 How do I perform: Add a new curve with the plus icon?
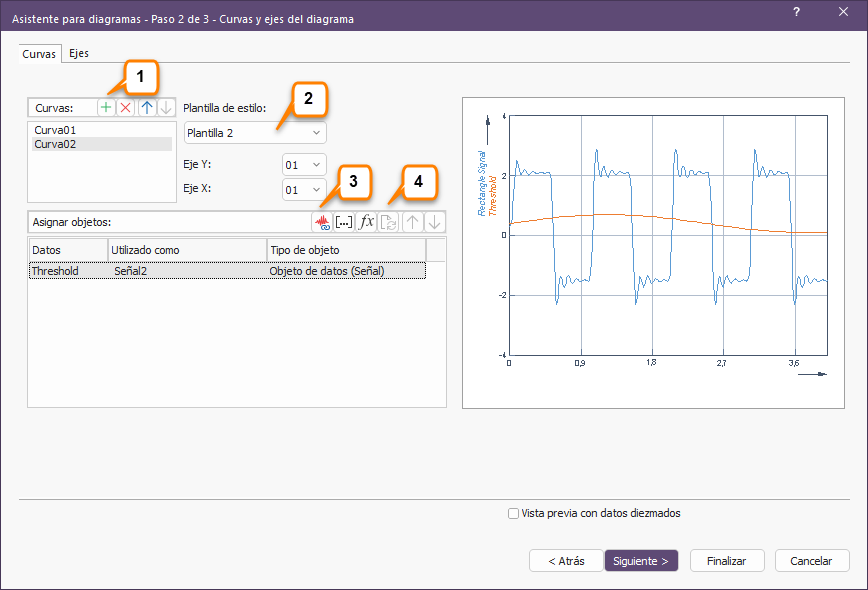pos(106,107)
